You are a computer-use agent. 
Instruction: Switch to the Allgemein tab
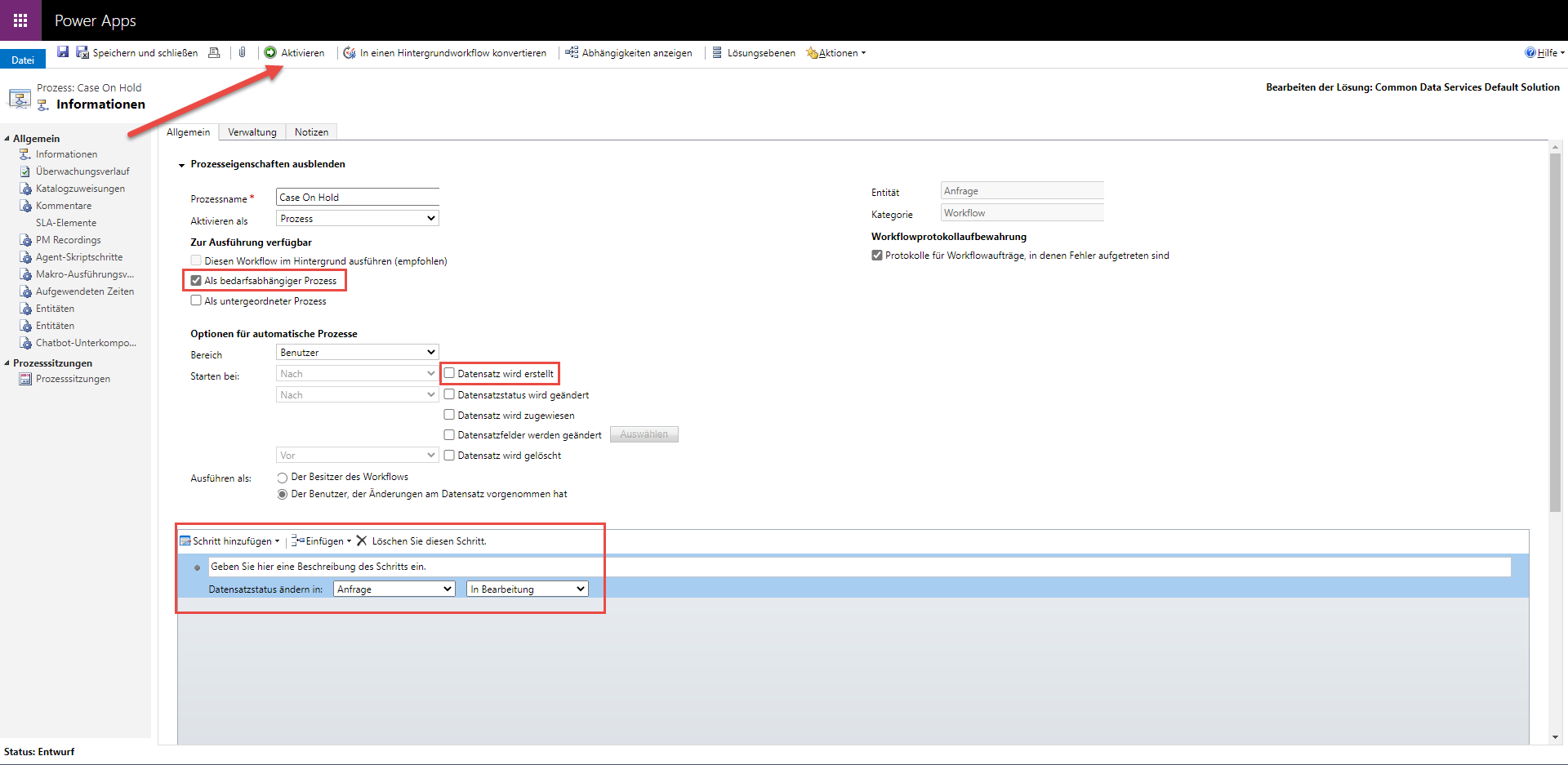189,132
